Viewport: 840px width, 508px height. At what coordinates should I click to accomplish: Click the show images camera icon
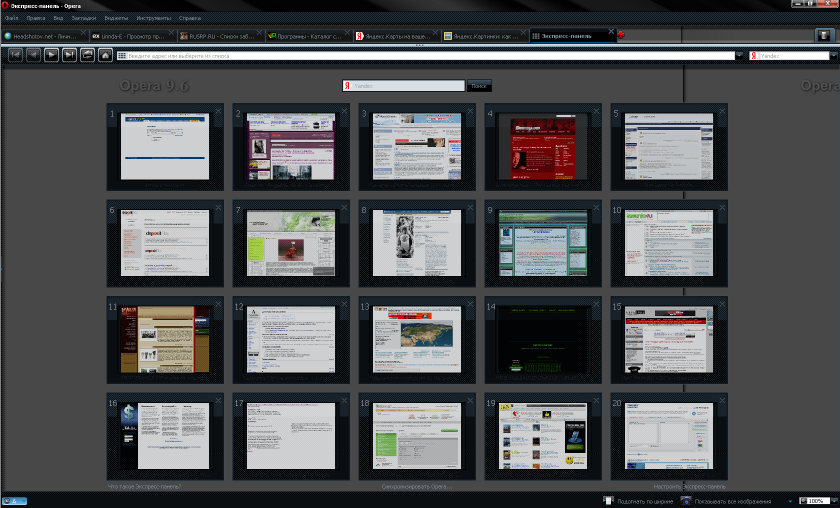[x=686, y=500]
